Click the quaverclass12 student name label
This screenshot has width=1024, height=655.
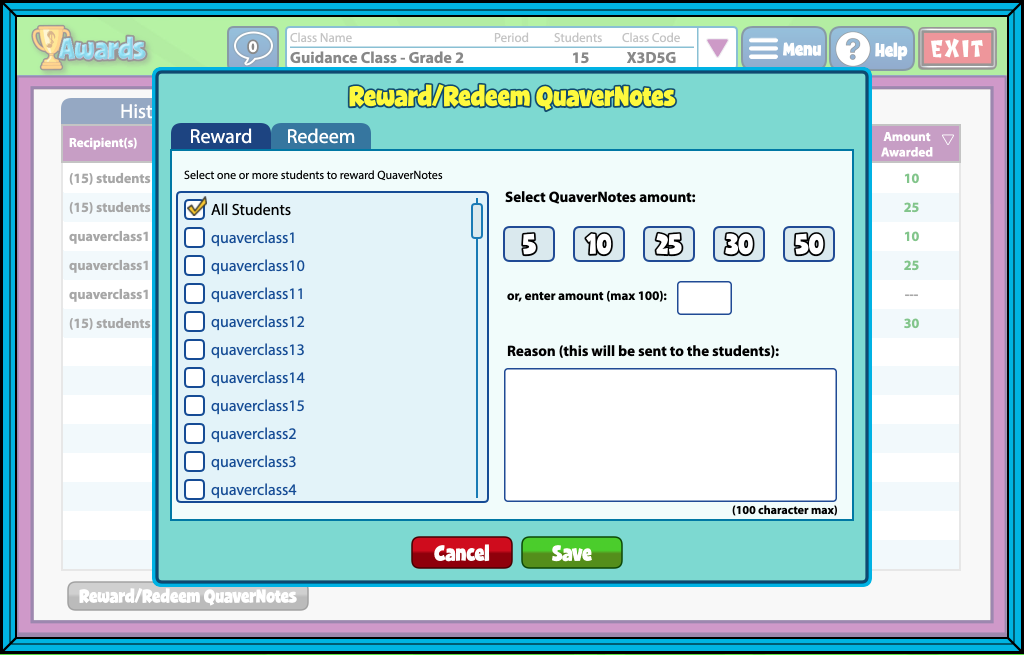pos(258,322)
